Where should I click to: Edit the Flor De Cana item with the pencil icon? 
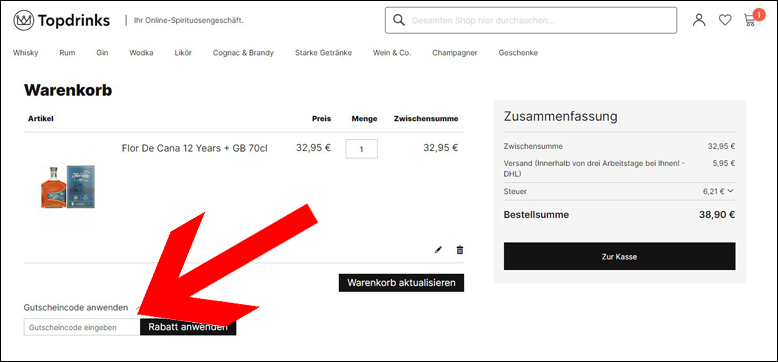[438, 250]
